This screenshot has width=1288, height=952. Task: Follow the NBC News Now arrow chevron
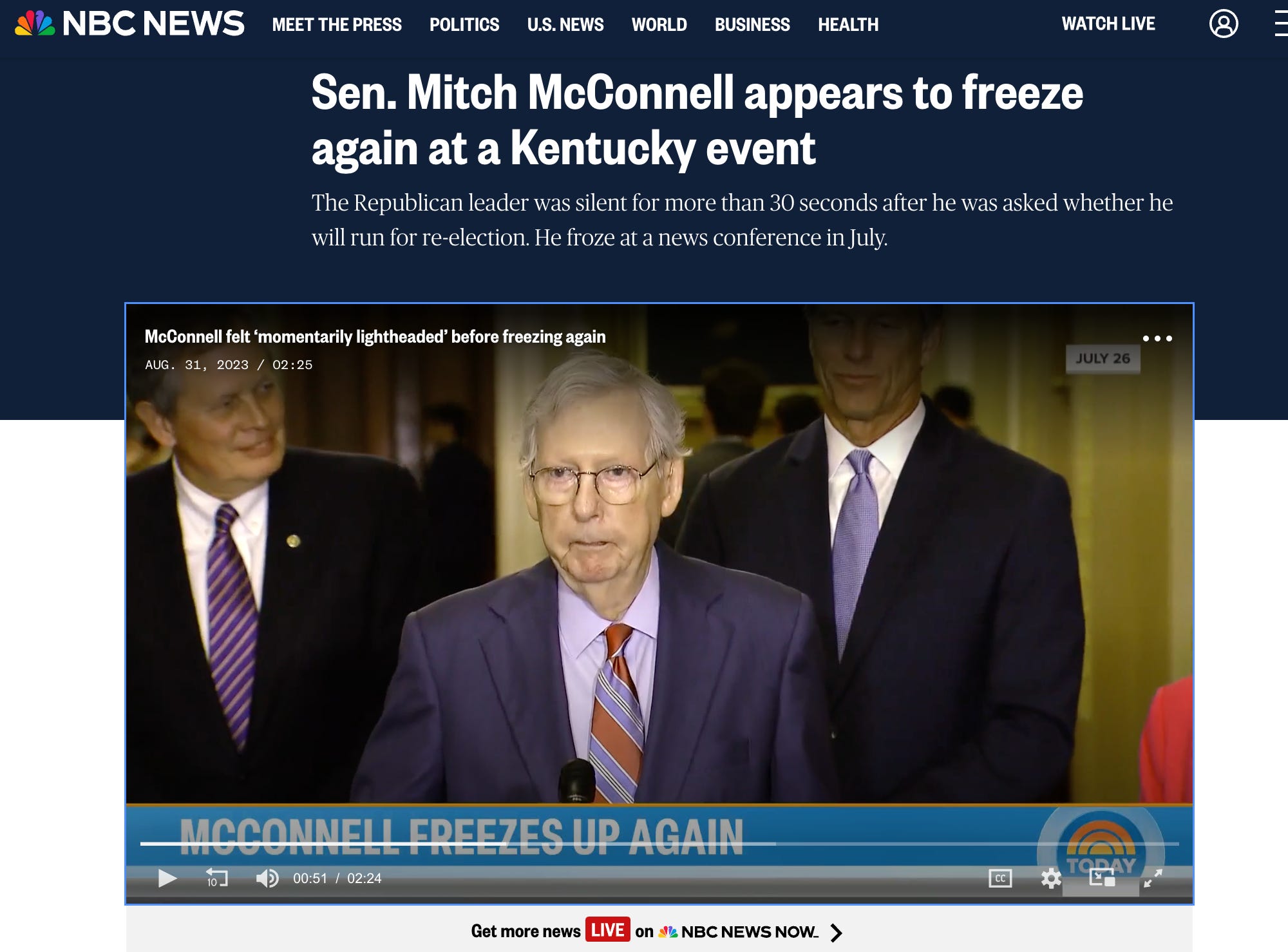(836, 932)
